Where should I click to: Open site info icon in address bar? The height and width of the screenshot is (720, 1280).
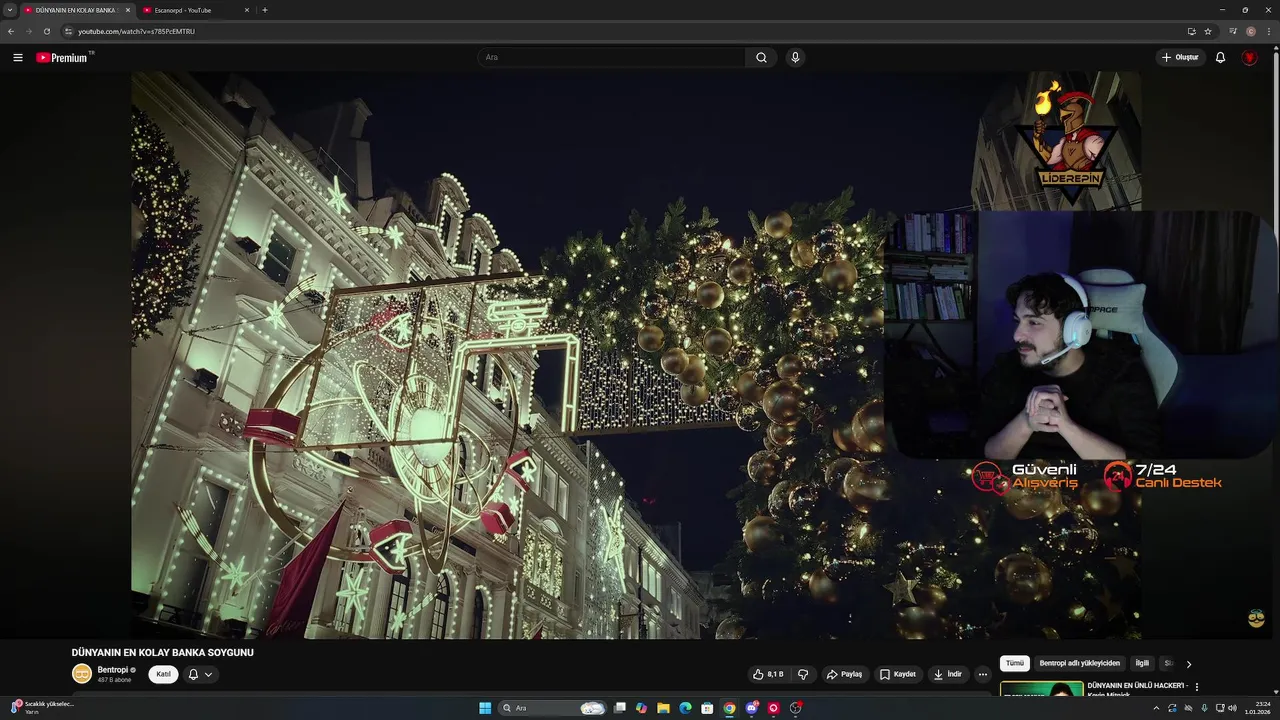pyautogui.click(x=68, y=31)
